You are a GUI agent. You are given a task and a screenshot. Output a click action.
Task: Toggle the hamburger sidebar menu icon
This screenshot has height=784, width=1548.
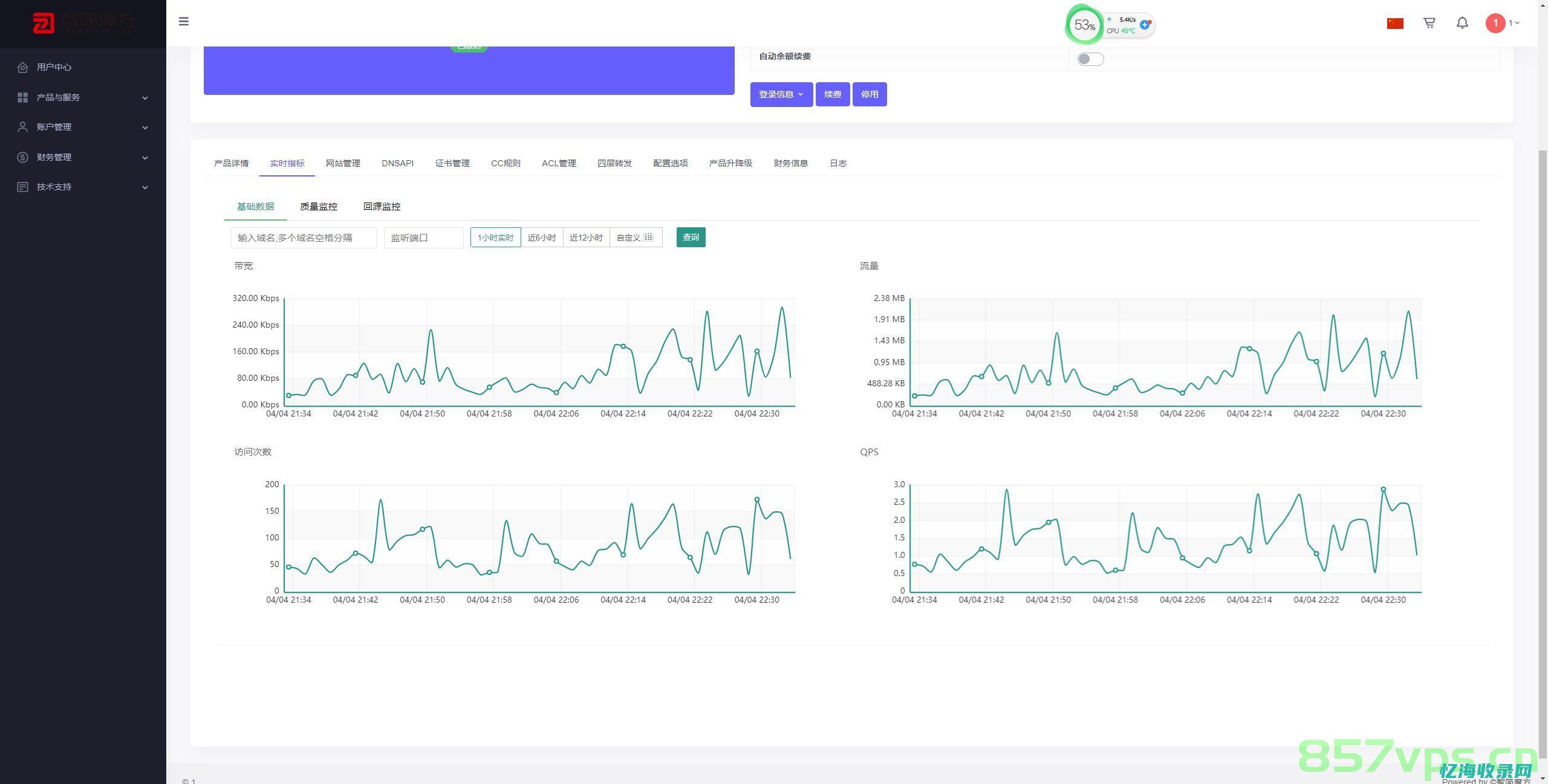click(x=184, y=22)
